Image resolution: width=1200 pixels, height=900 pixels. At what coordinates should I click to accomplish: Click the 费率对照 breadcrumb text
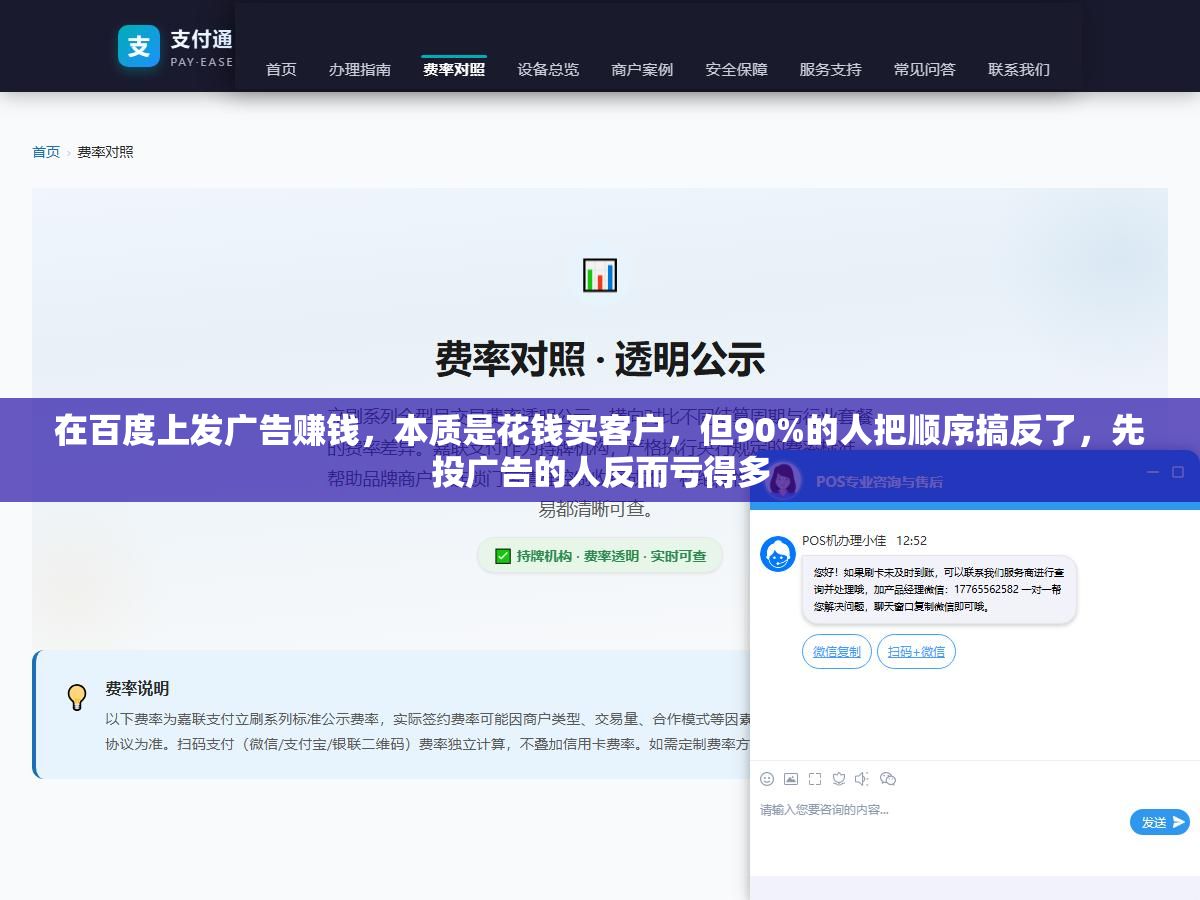click(x=105, y=152)
